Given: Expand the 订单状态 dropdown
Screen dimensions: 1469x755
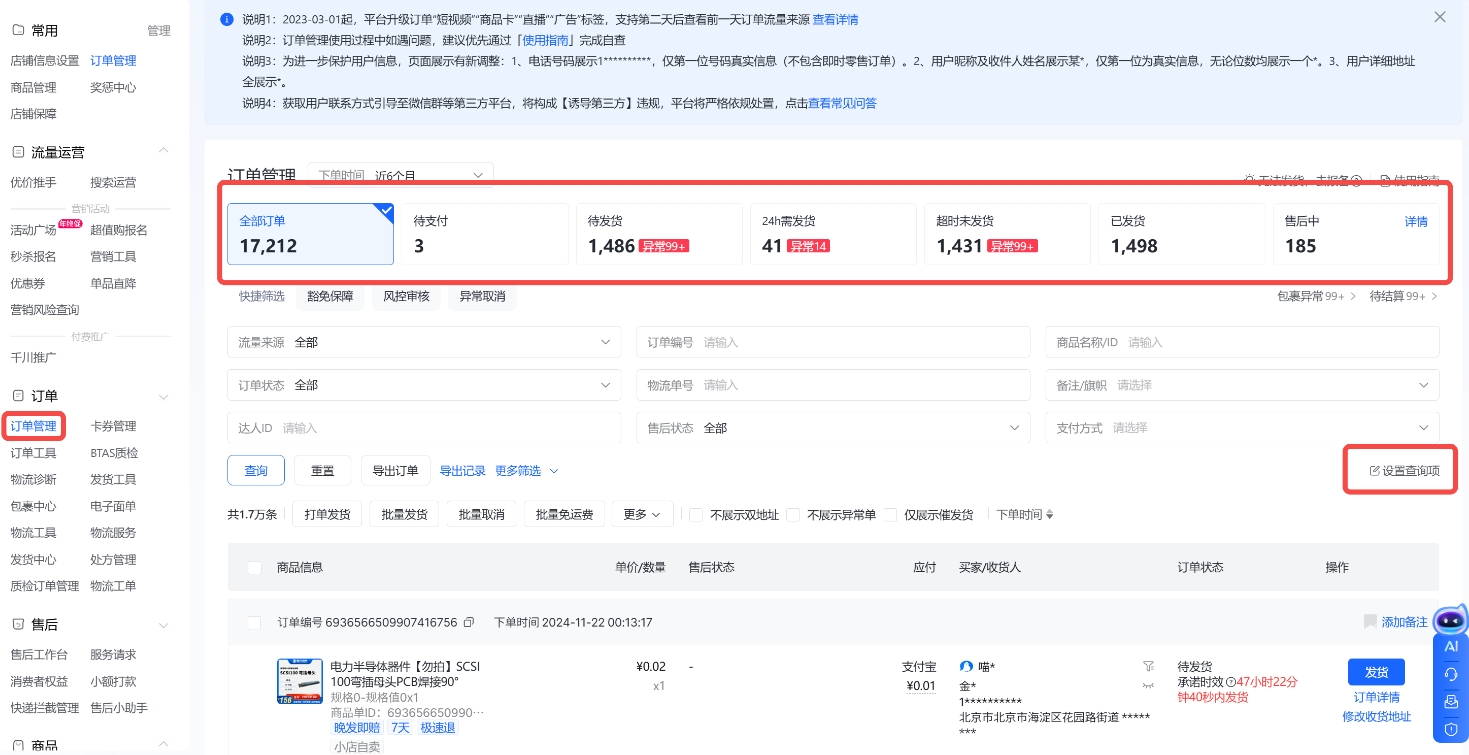Looking at the screenshot, I should click(424, 385).
